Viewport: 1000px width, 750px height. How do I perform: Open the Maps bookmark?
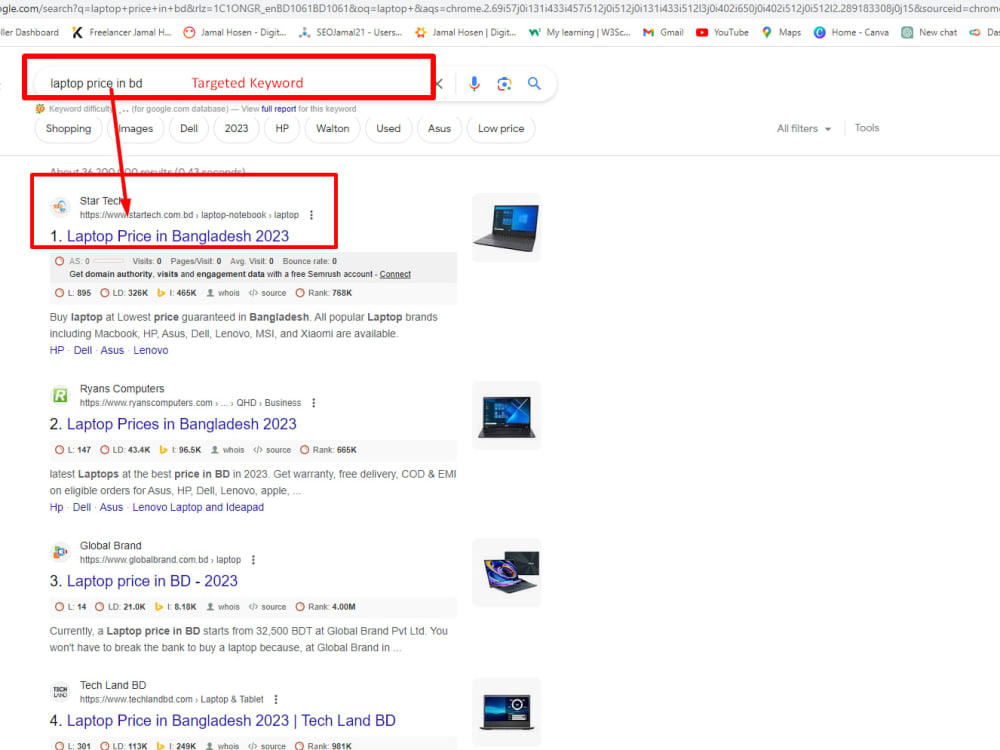tap(781, 33)
